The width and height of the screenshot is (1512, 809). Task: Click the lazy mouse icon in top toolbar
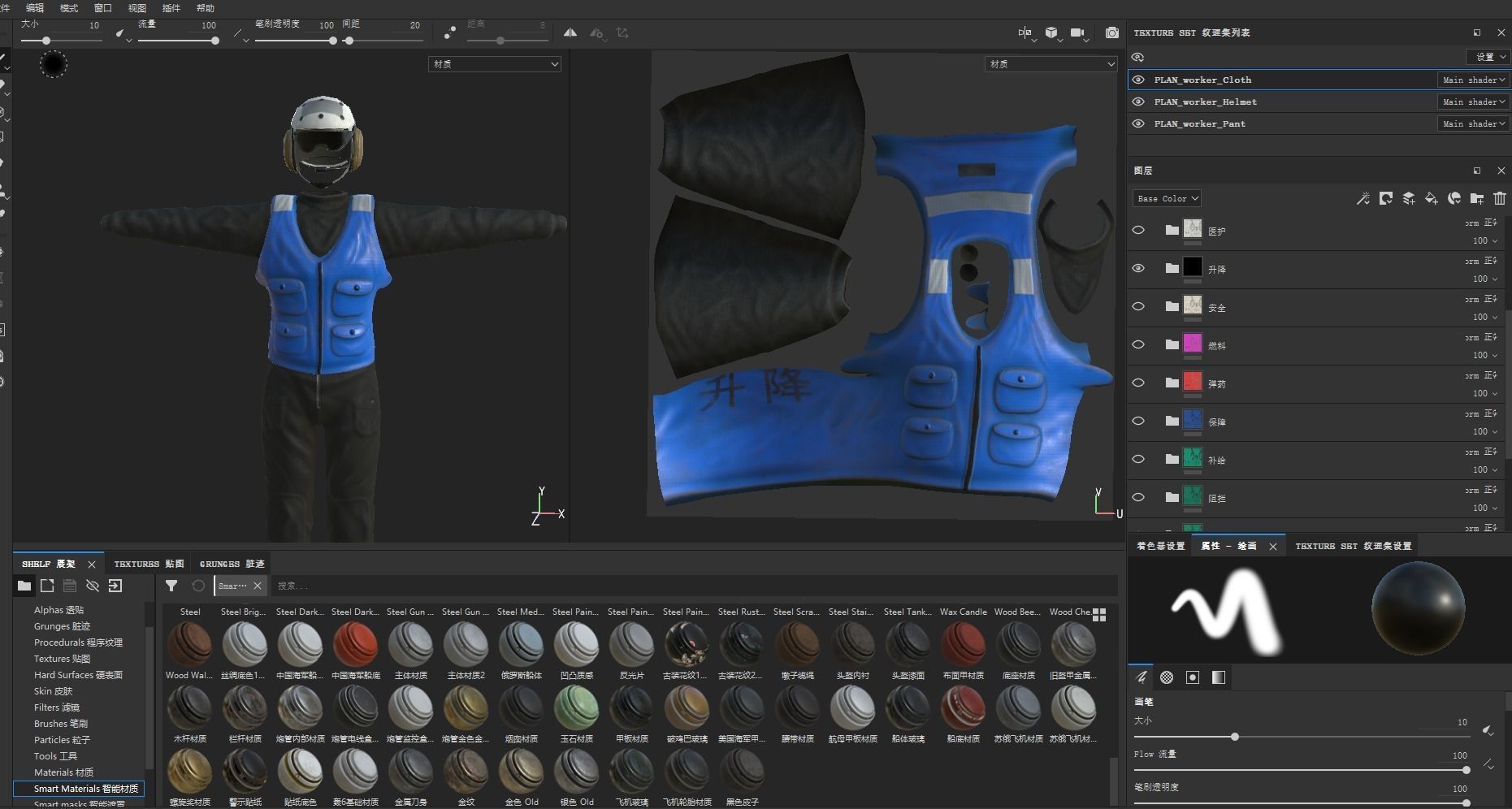click(449, 32)
